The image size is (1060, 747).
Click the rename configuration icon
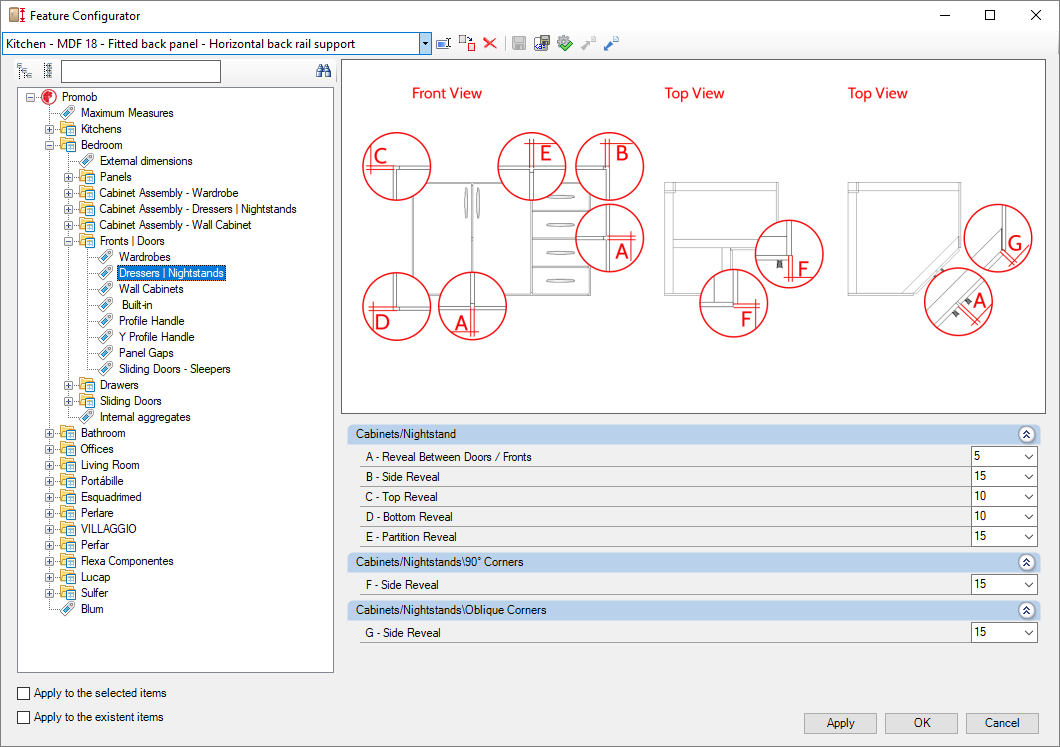(x=443, y=44)
